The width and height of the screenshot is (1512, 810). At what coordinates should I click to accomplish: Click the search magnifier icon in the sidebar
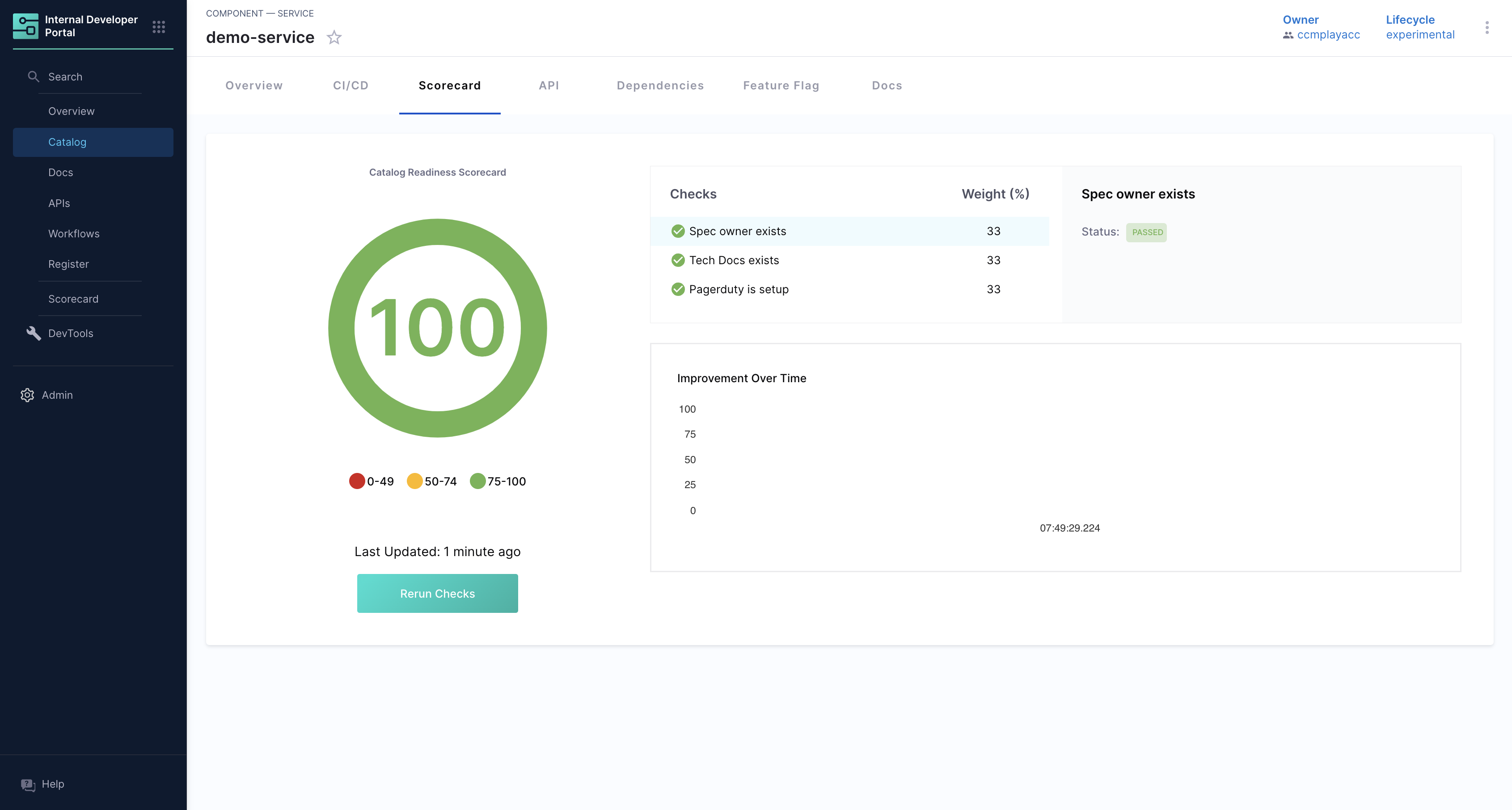point(34,77)
